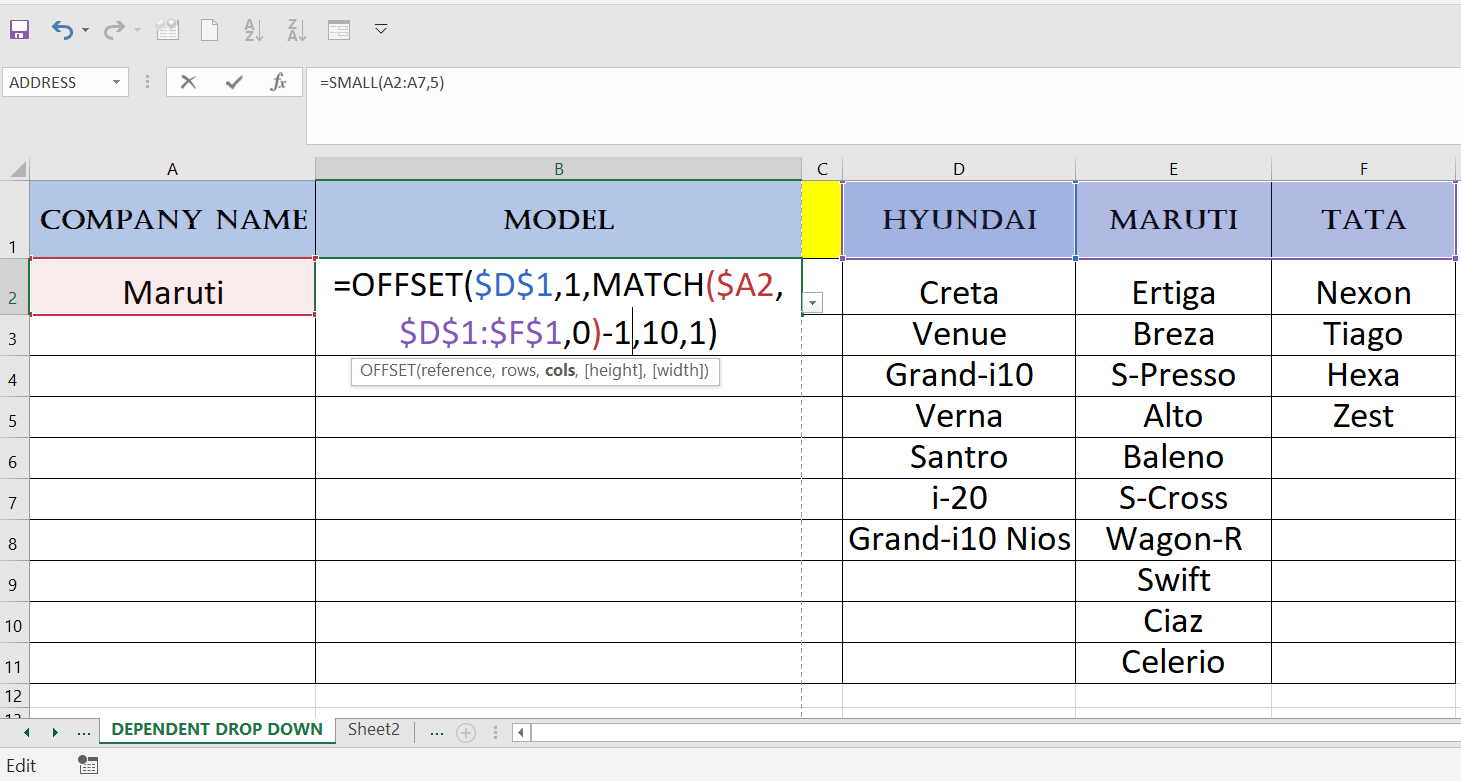
Task: Select column B header
Action: pos(558,169)
